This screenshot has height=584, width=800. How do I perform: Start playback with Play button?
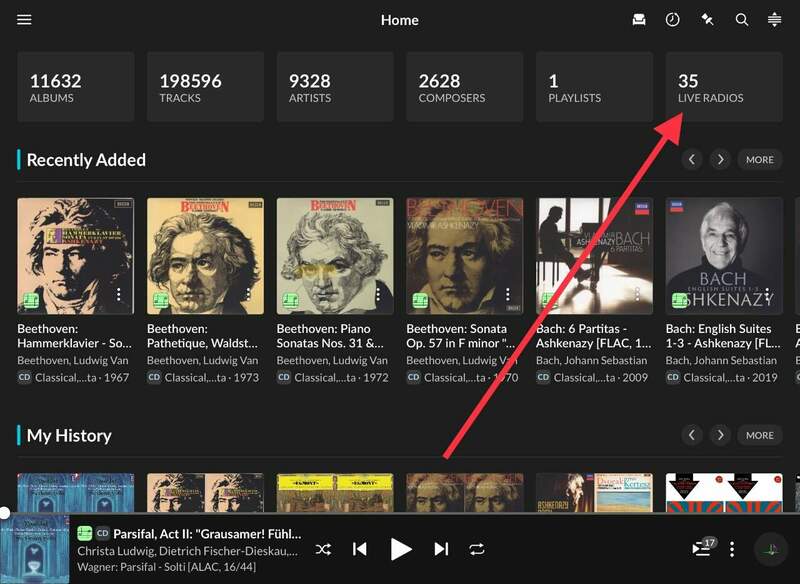(x=401, y=549)
